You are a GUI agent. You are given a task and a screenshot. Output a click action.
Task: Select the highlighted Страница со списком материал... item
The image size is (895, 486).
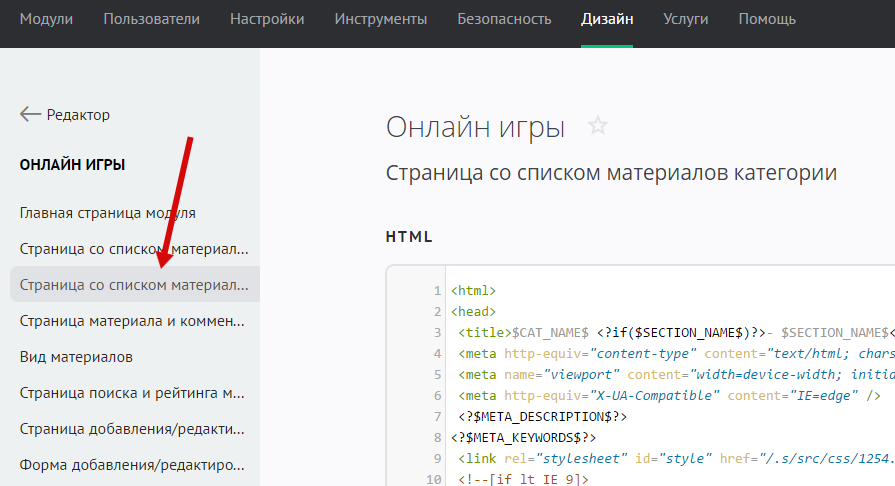[x=133, y=285]
